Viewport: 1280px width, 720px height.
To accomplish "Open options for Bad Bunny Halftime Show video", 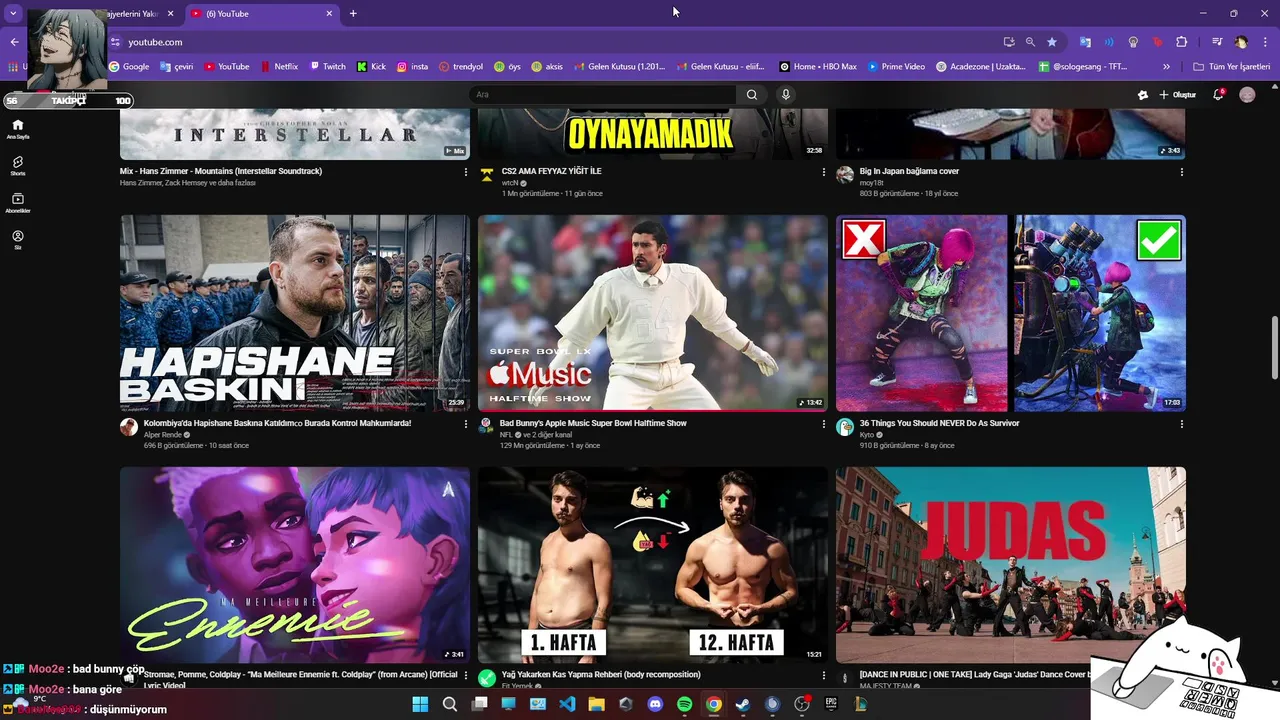I will (x=824, y=424).
